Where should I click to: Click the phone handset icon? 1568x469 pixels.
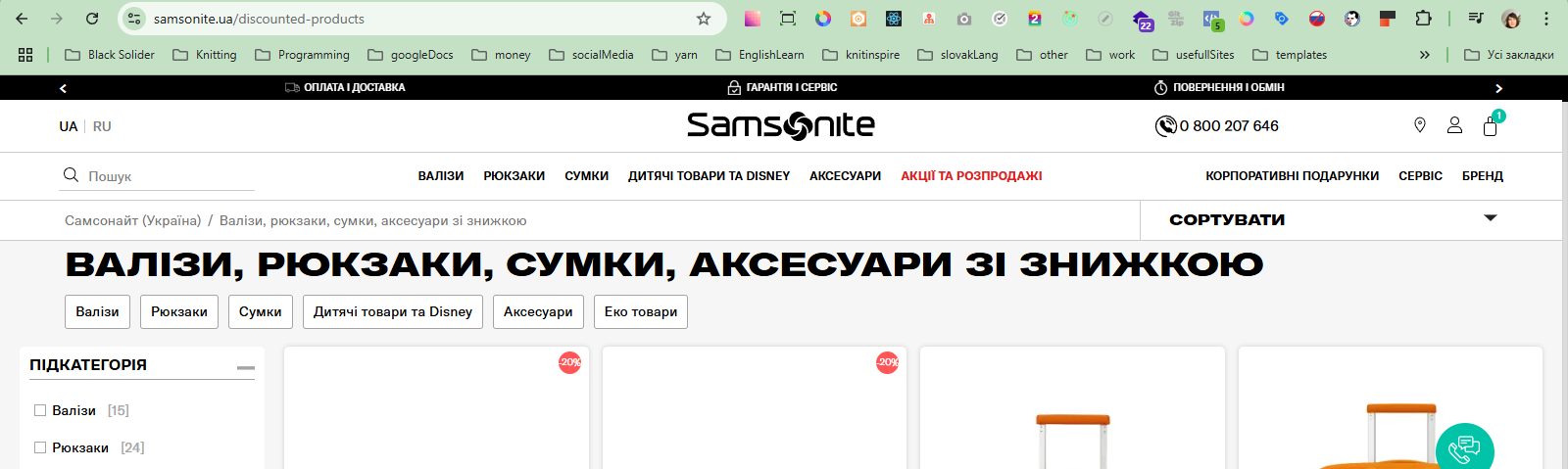(1165, 125)
